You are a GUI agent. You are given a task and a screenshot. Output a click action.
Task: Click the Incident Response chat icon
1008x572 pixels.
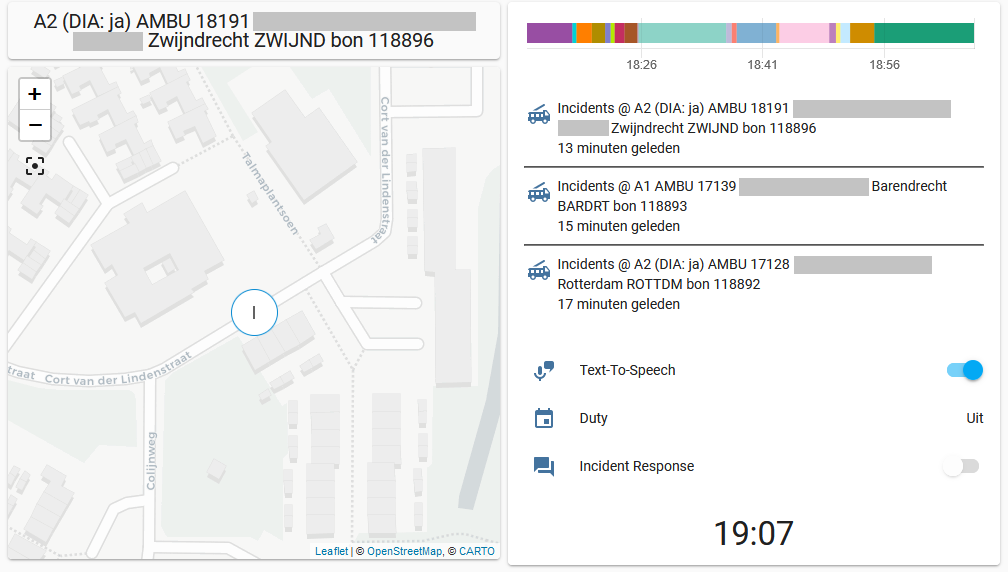[544, 467]
